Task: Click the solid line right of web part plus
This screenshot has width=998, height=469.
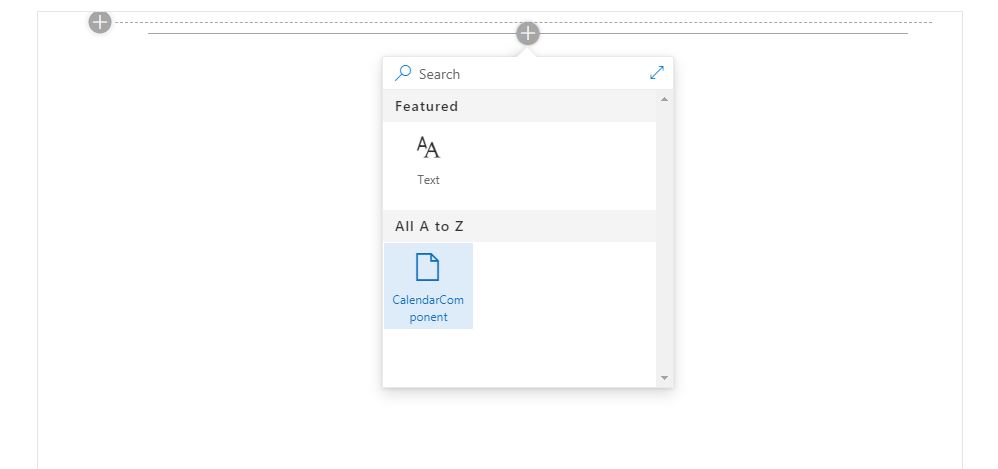Action: click(724, 33)
